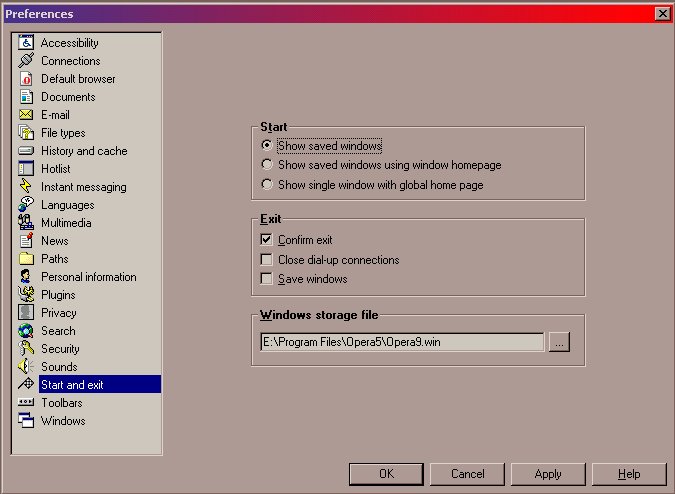Screen dimensions: 675x494
Task: Click the History and cache icon
Action: (x=26, y=151)
